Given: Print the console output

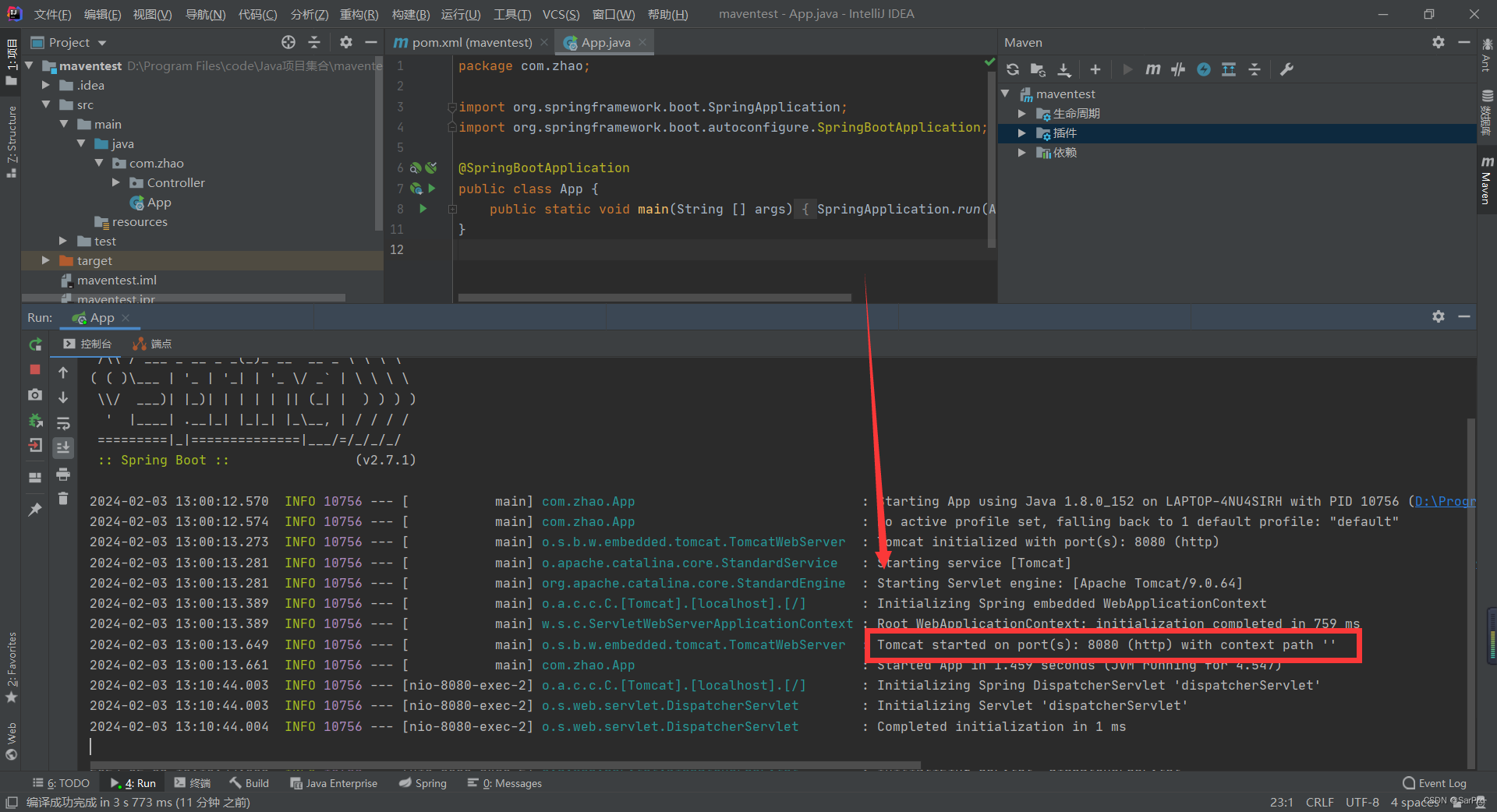Looking at the screenshot, I should [63, 474].
